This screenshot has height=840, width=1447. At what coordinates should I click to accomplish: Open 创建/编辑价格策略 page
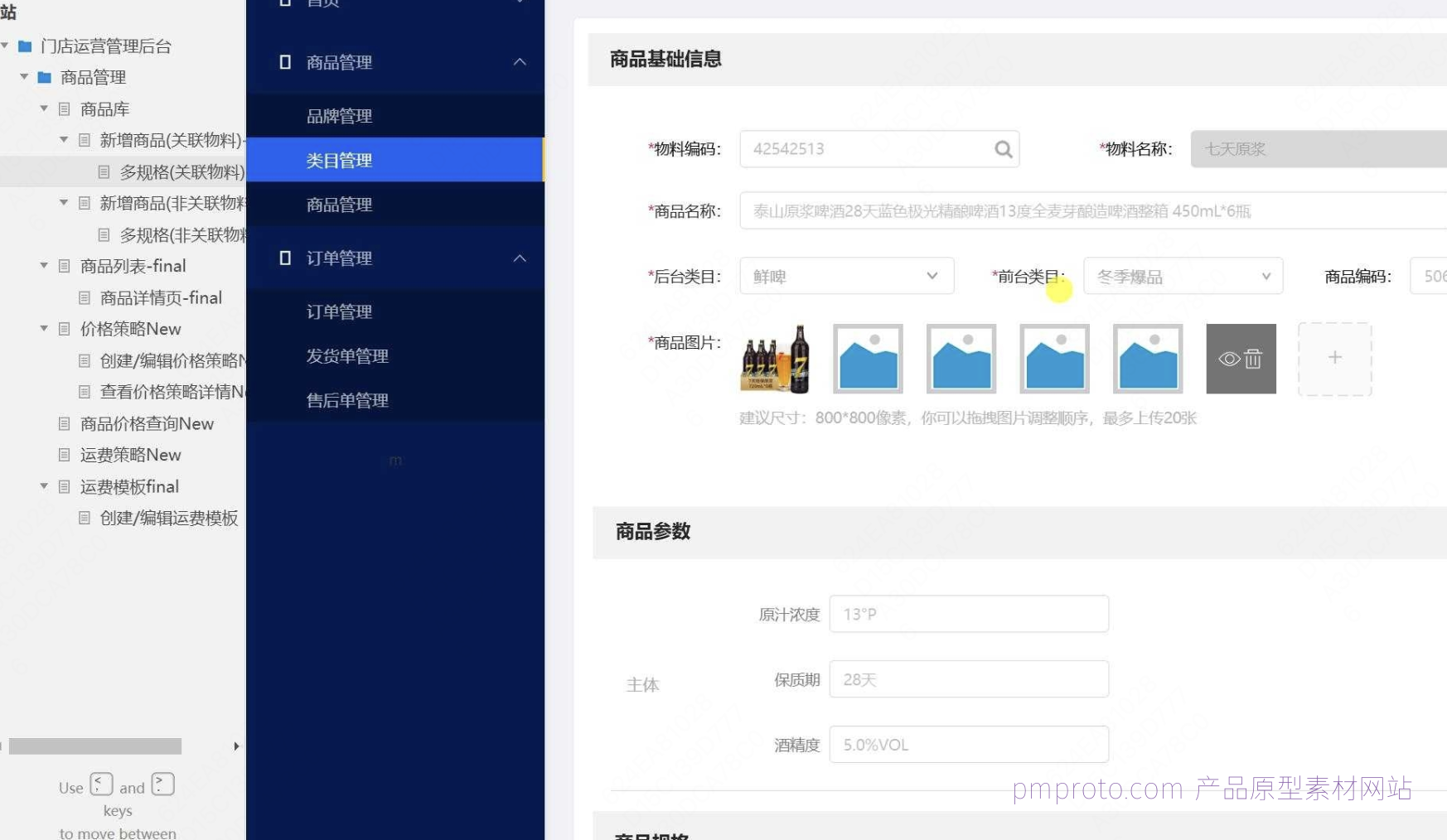(172, 360)
